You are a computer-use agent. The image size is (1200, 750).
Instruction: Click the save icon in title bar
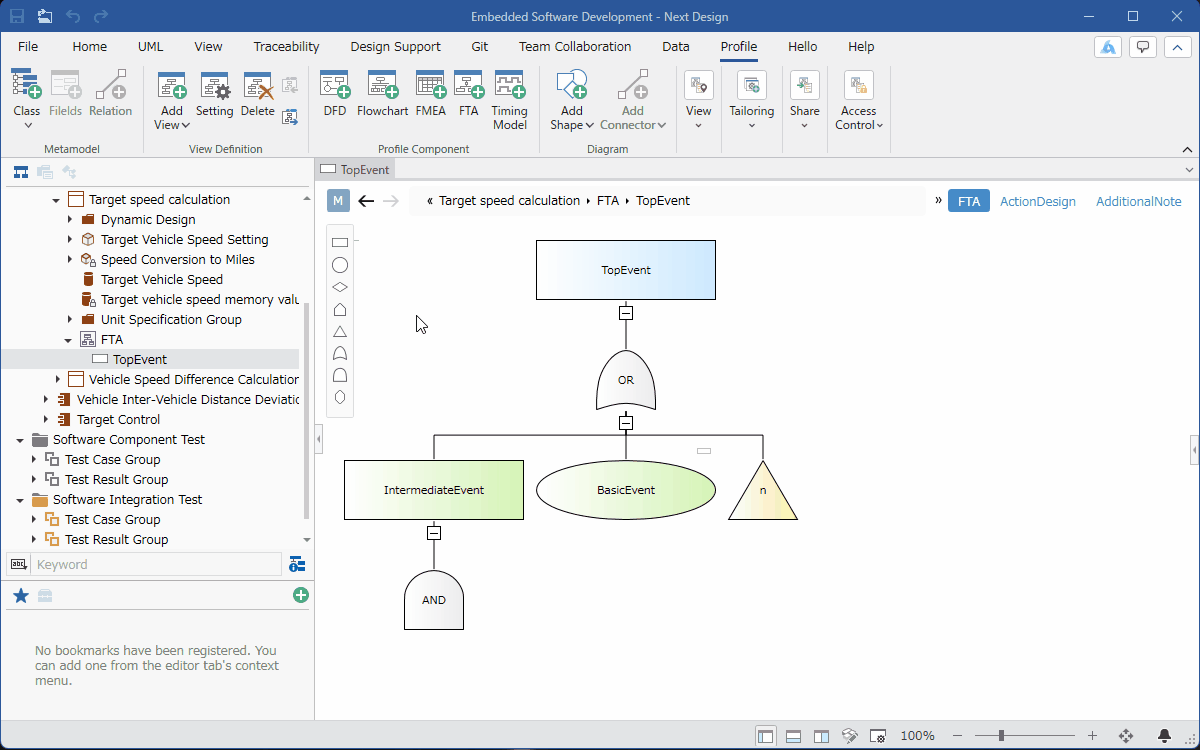point(17,16)
